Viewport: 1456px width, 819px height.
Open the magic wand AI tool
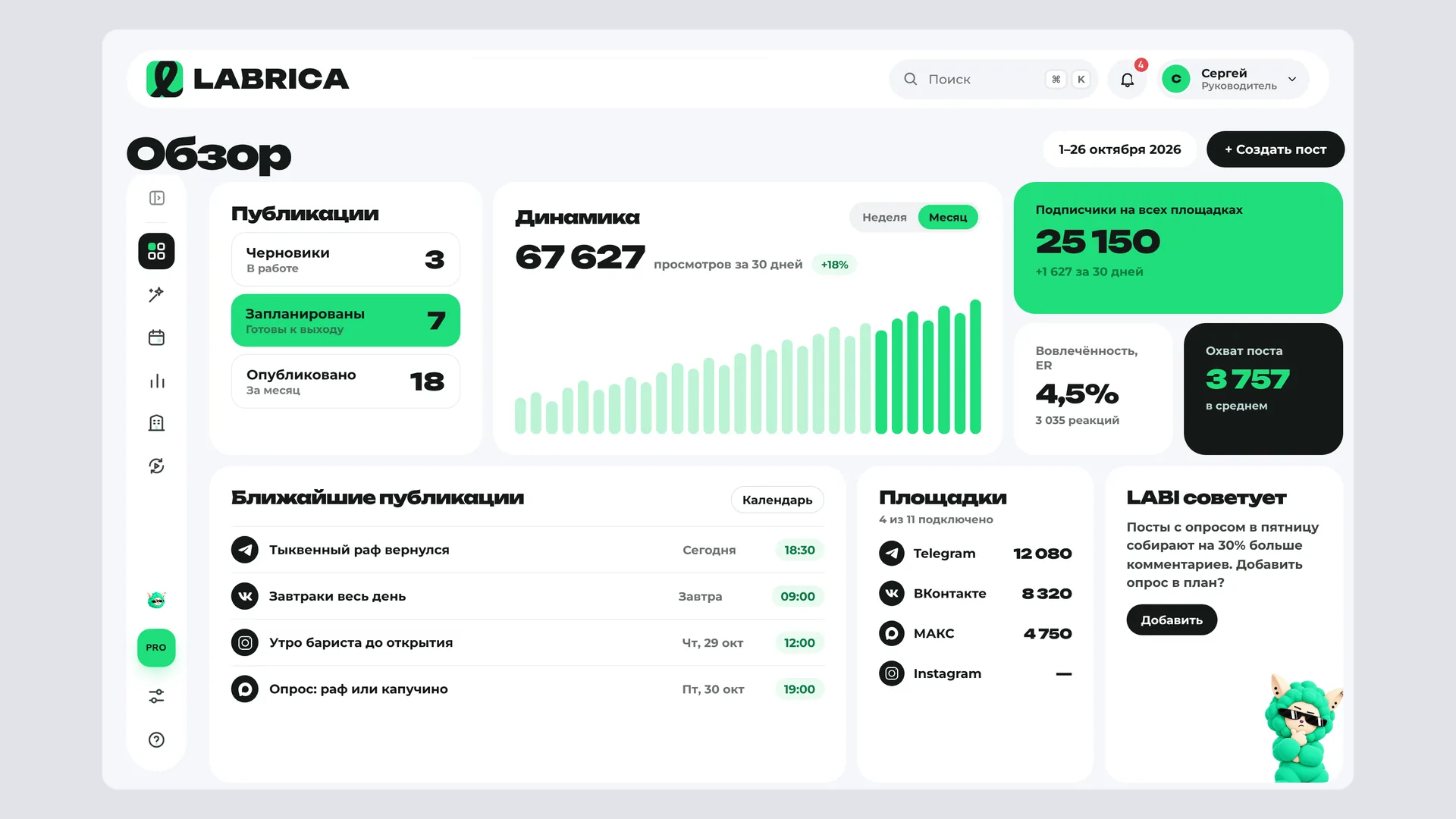156,294
